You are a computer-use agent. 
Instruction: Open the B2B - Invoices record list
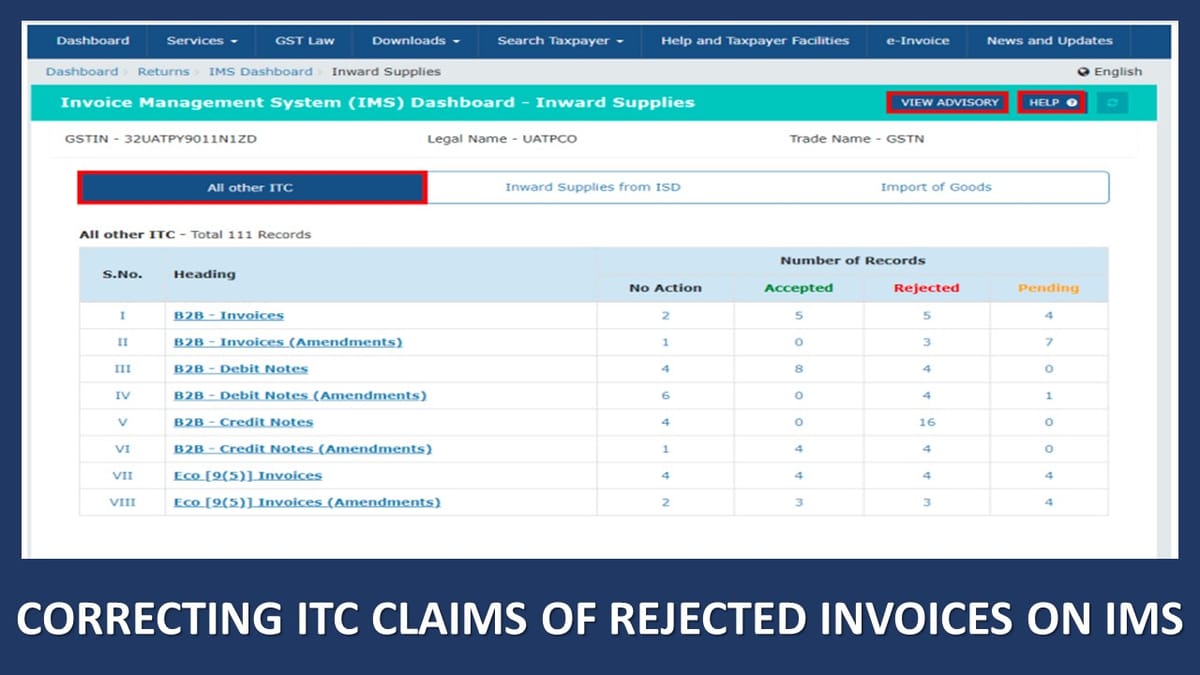click(x=228, y=315)
